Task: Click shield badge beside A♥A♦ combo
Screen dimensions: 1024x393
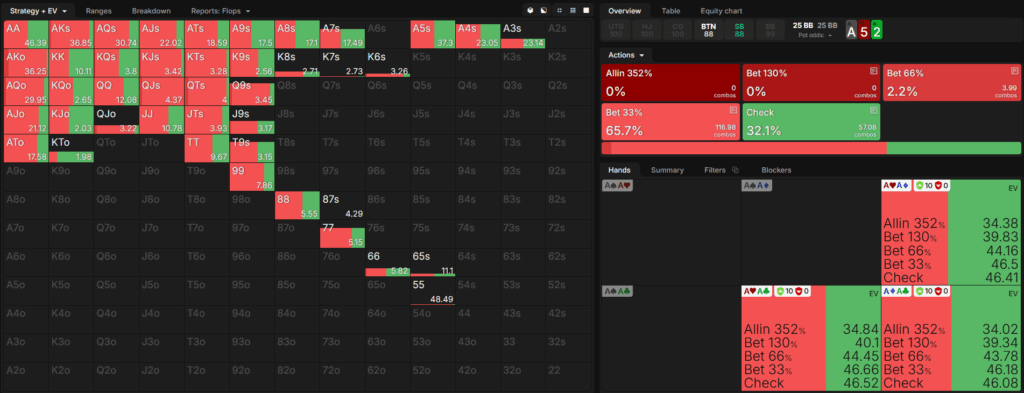Action: (x=932, y=186)
